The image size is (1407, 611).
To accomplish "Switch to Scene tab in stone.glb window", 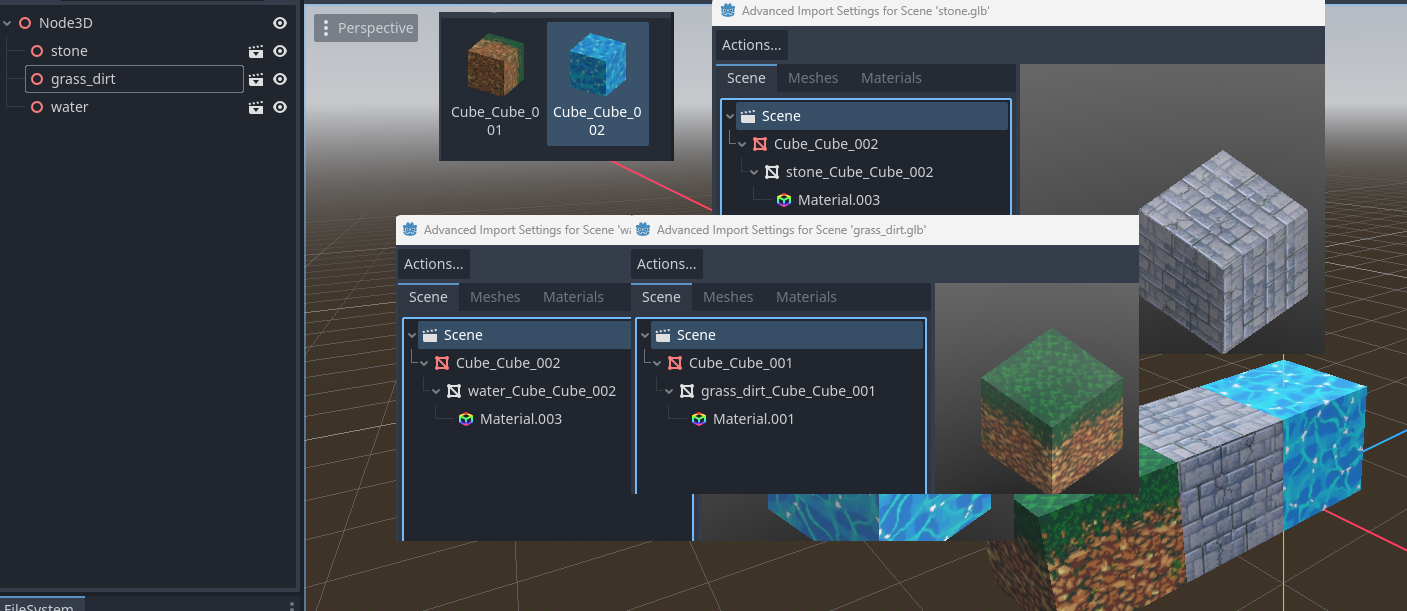I will coord(746,78).
